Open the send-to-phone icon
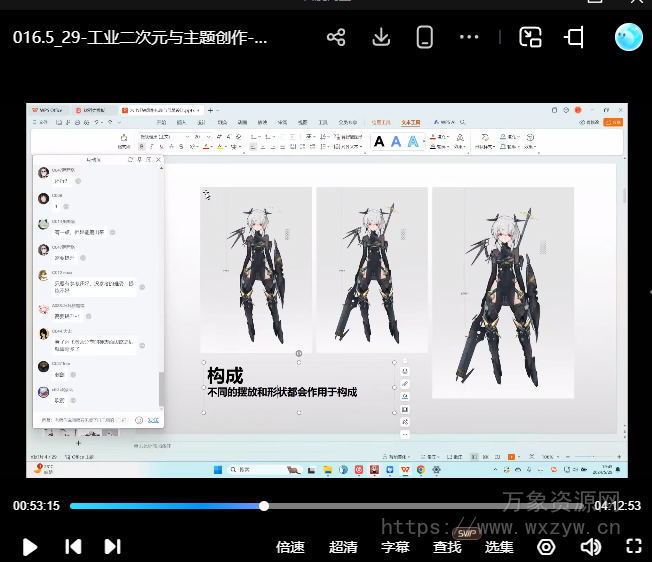The height and width of the screenshot is (562, 652). tap(425, 38)
